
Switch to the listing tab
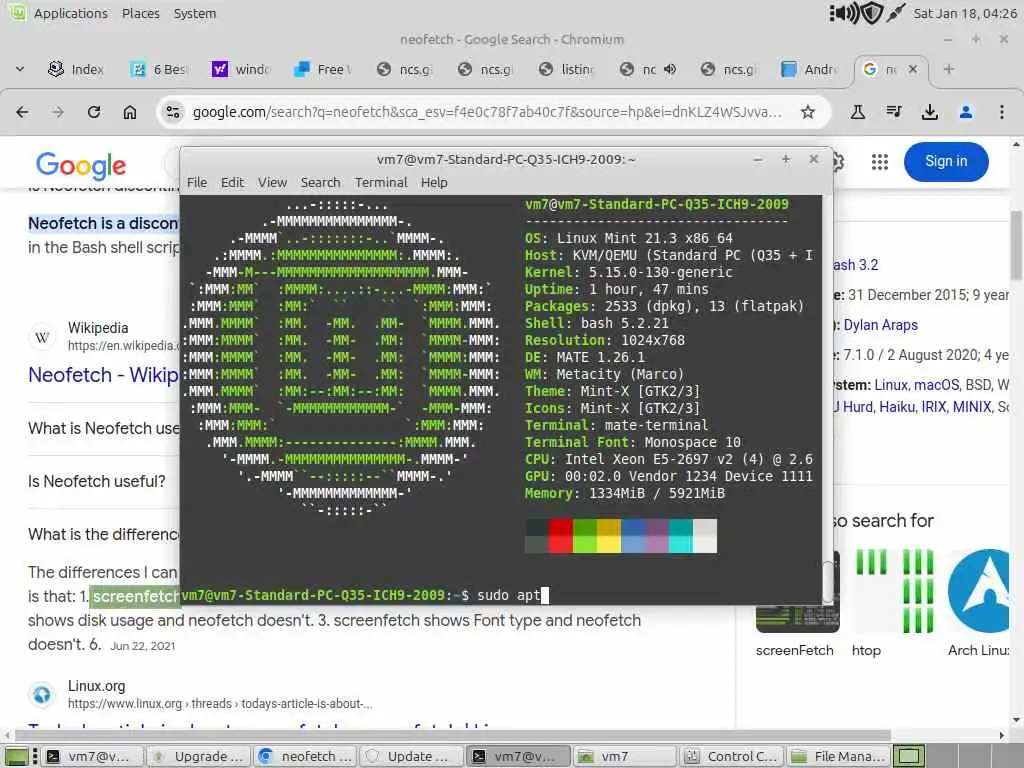566,69
